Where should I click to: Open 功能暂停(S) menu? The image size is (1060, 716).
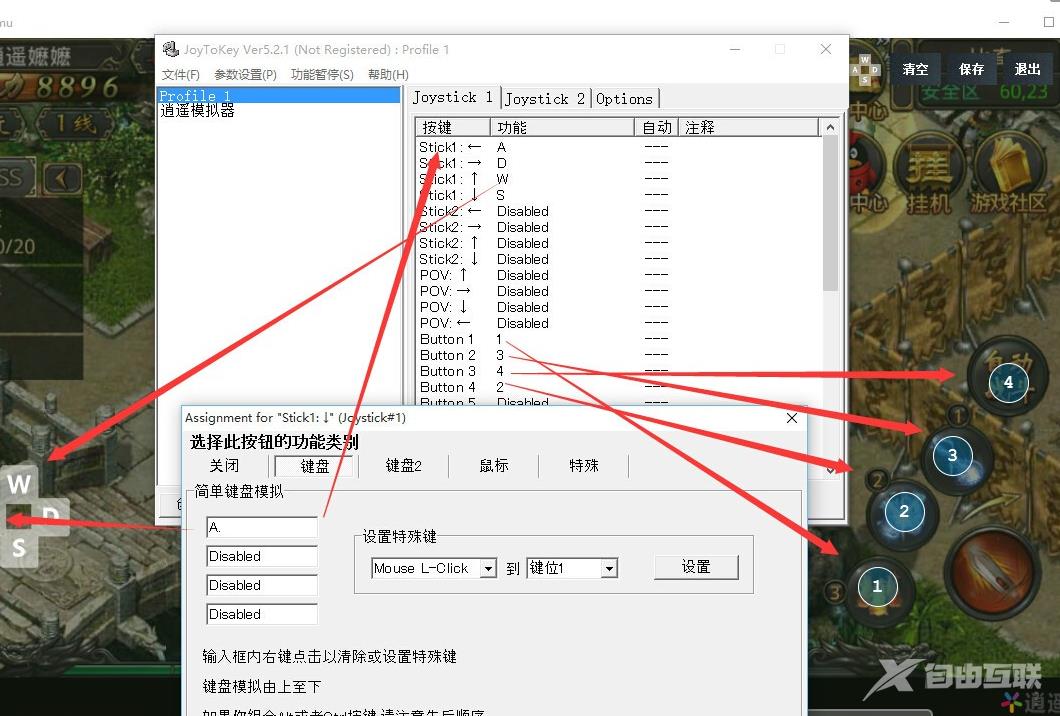322,74
